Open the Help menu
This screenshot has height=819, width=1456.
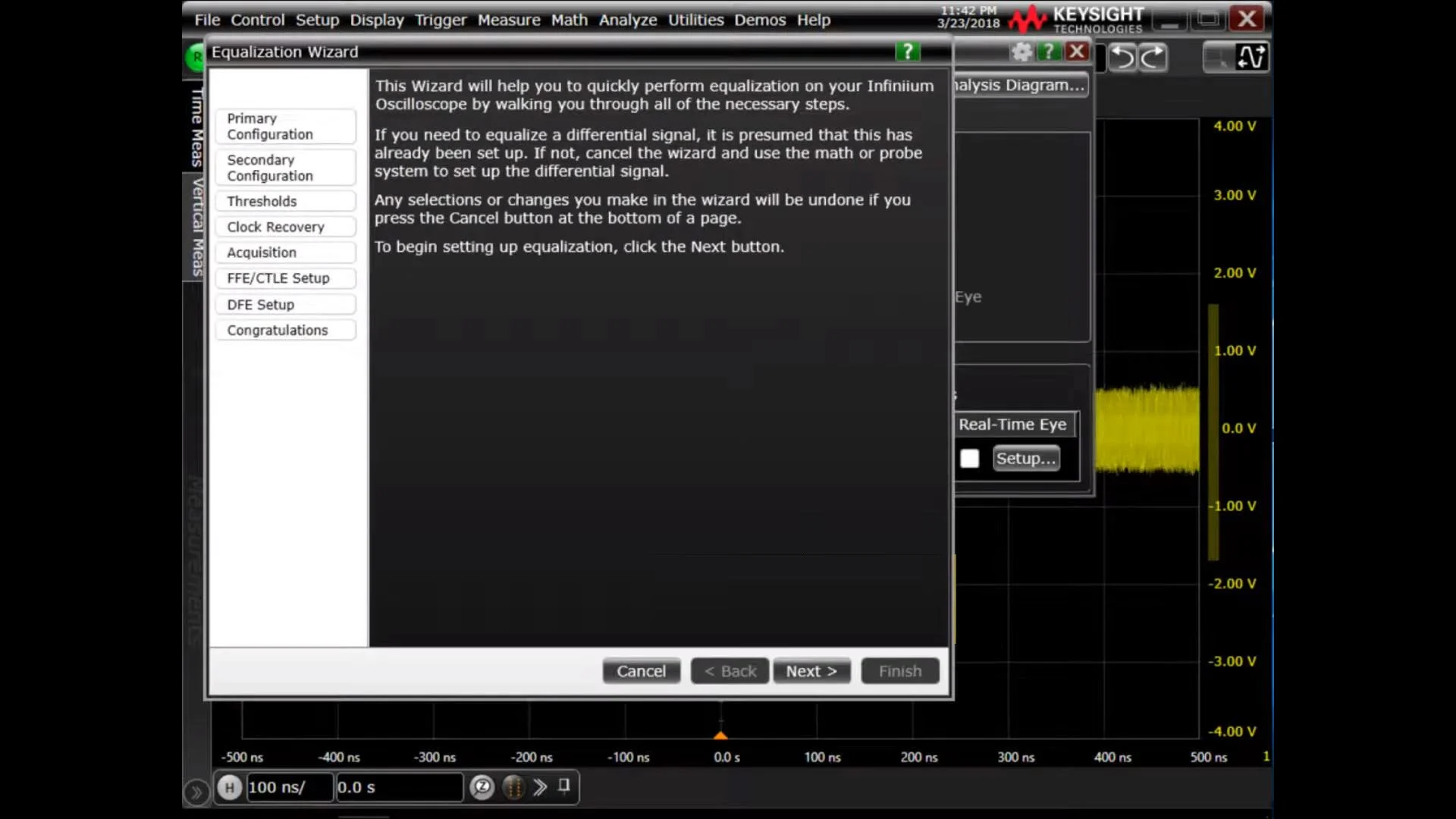(814, 20)
